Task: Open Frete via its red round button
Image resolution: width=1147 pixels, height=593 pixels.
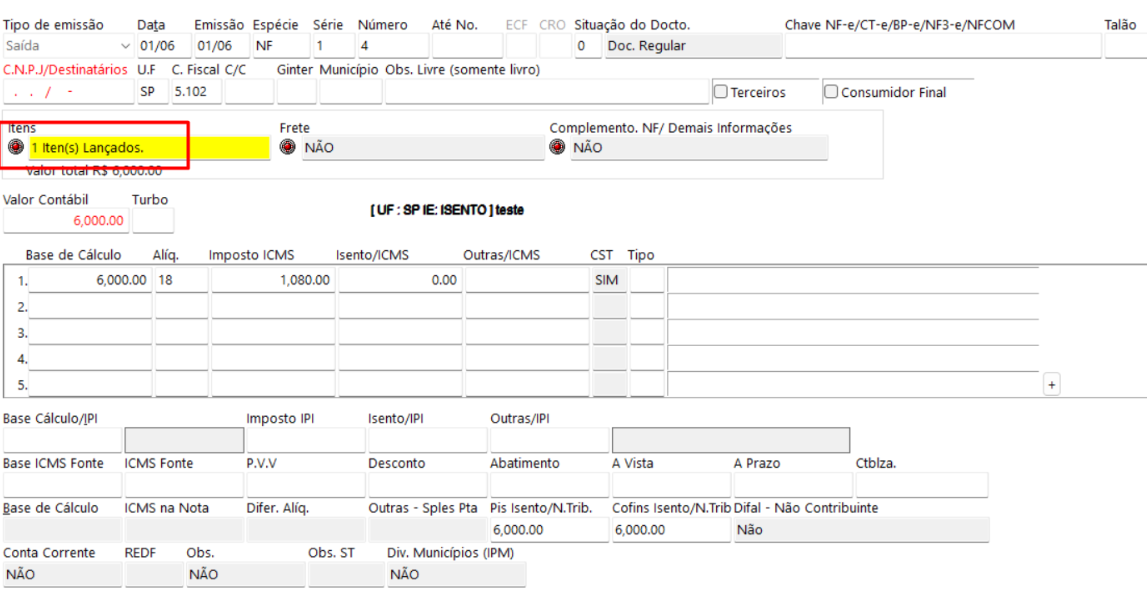Action: click(287, 147)
